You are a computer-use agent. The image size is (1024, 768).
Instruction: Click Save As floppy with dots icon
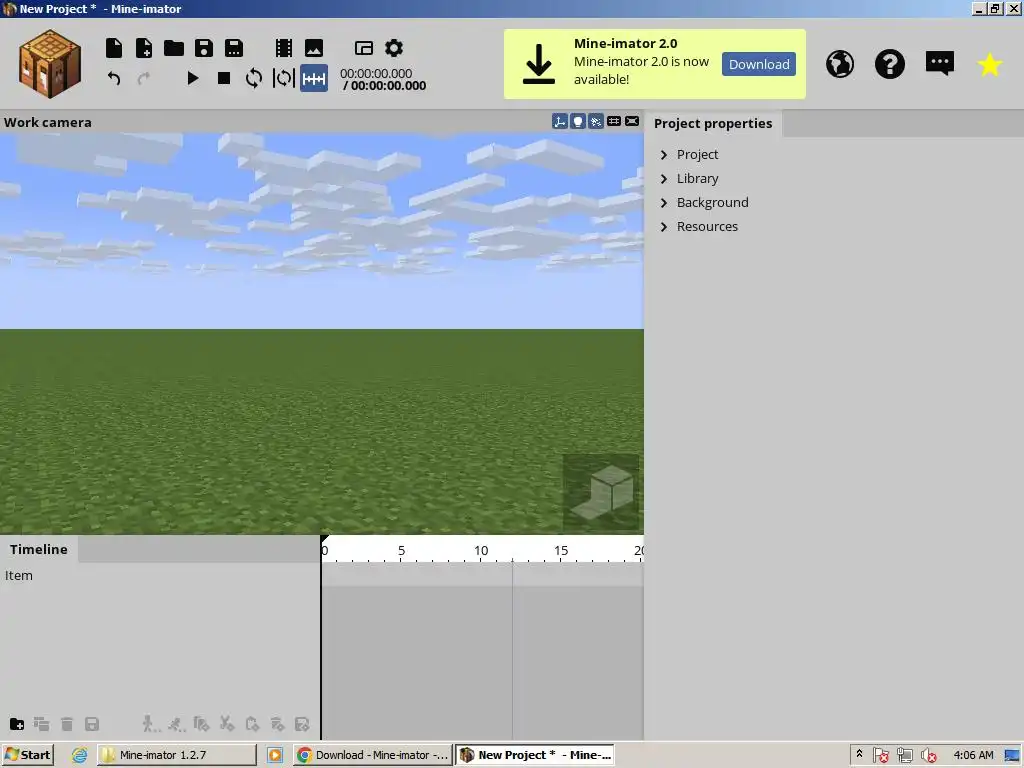click(x=234, y=48)
